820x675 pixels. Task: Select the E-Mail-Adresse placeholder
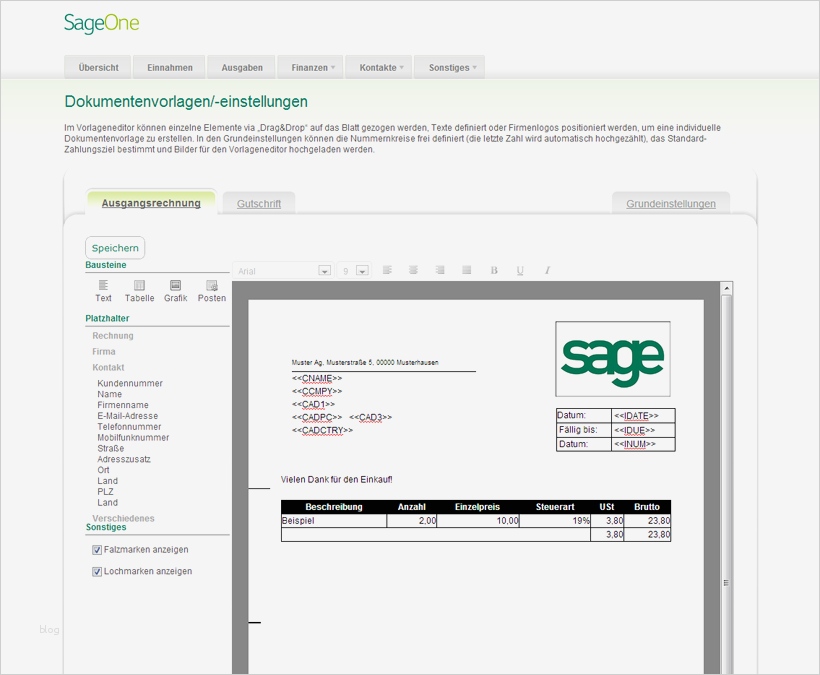tap(128, 416)
